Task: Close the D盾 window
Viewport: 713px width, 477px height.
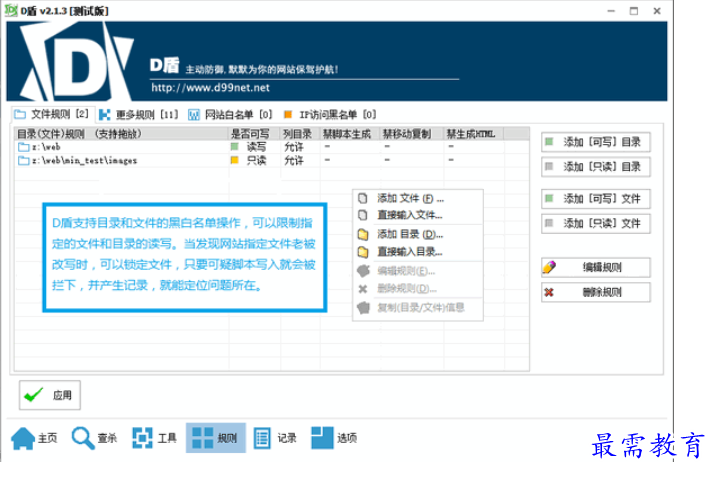Action: [657, 11]
